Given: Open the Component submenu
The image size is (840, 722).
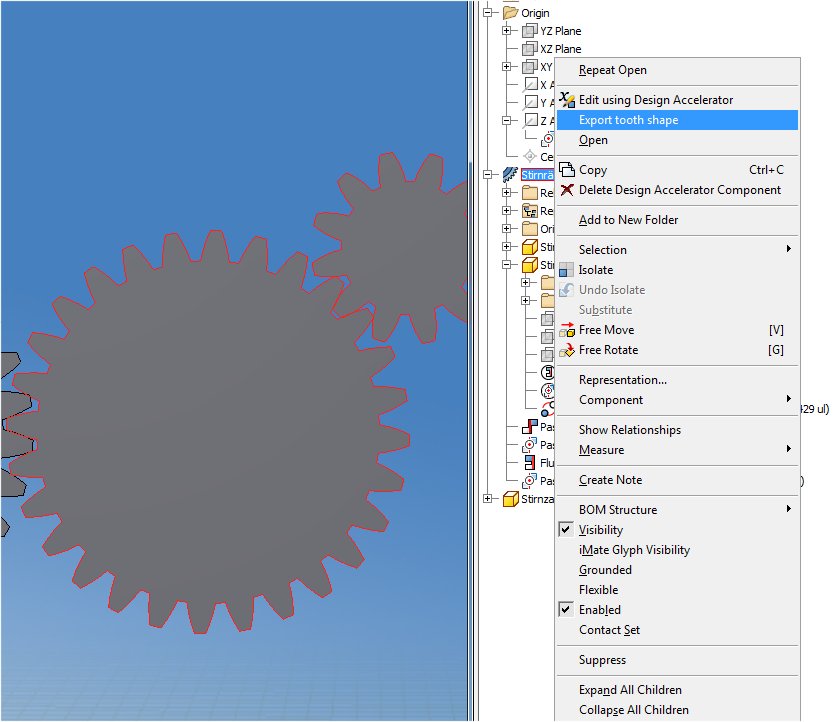Looking at the screenshot, I should point(677,400).
